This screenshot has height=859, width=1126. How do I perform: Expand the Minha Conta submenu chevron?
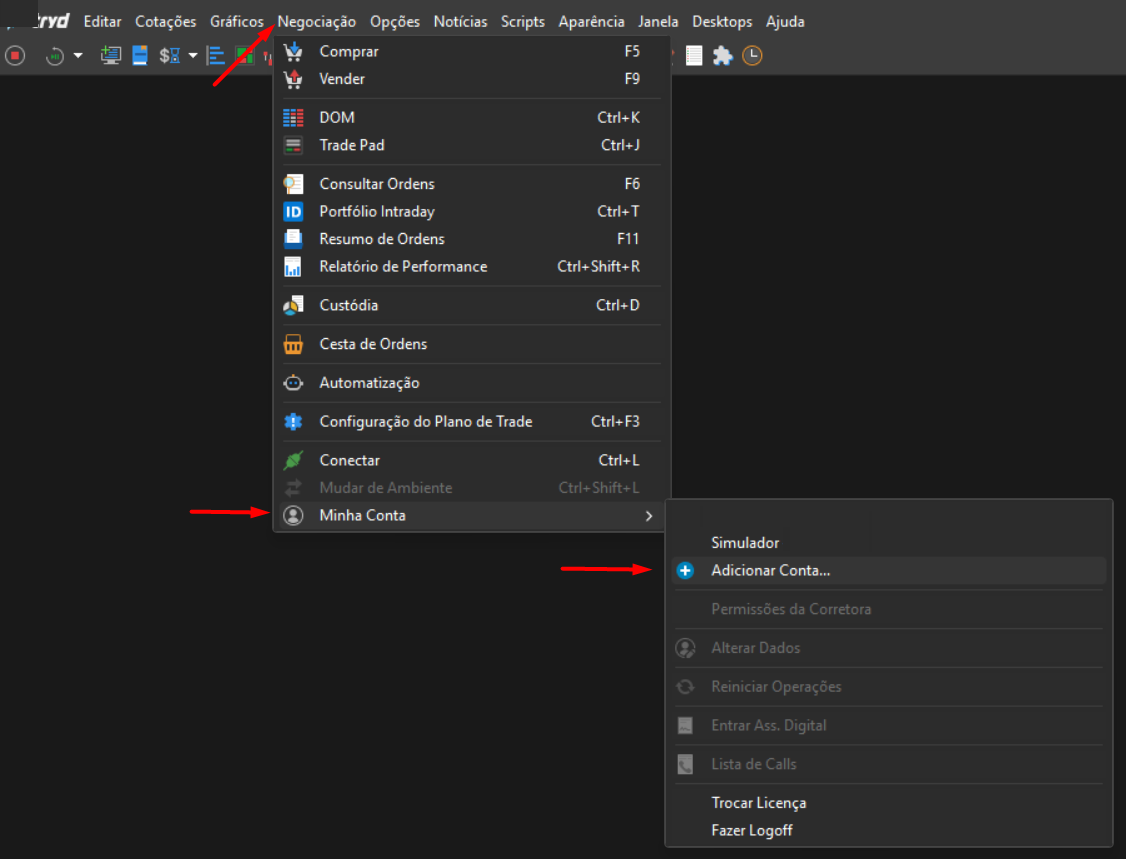pos(648,516)
